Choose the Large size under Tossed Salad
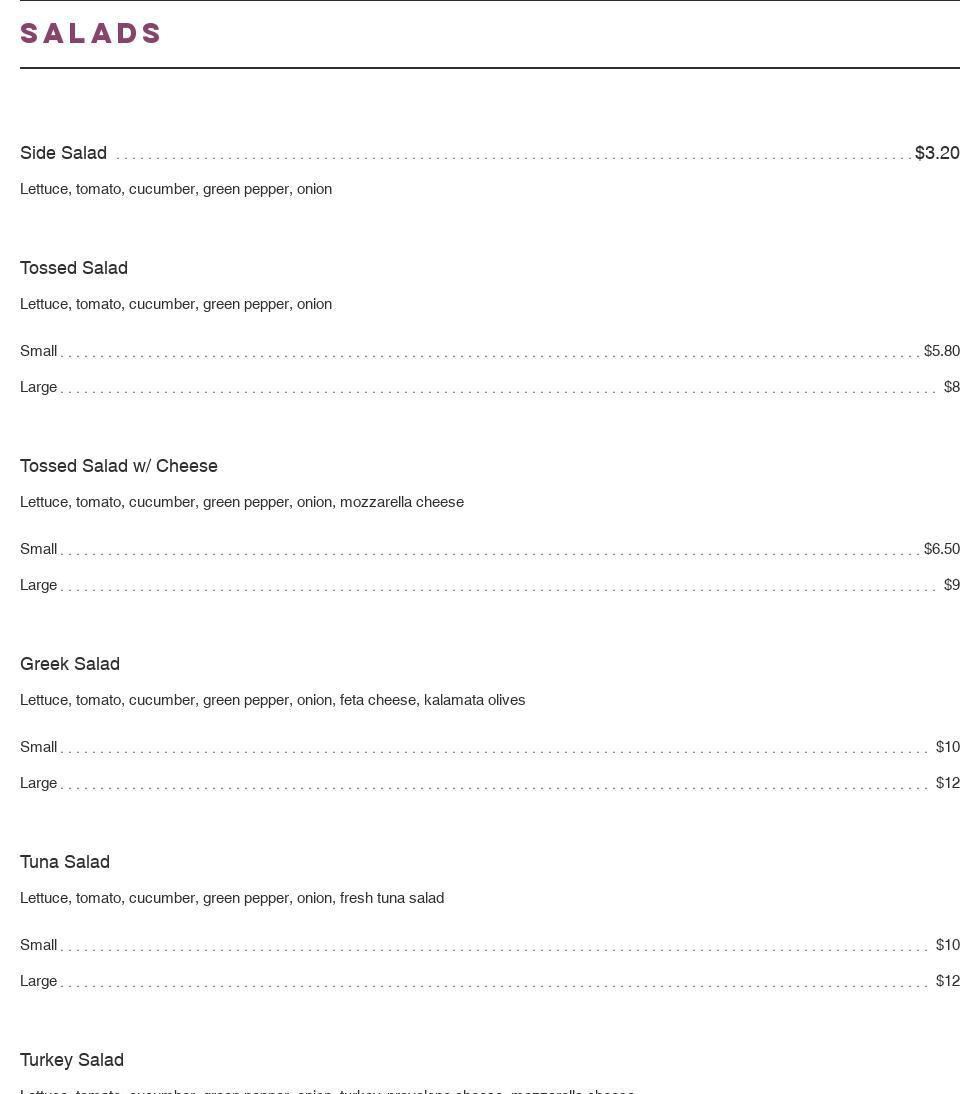 pos(39,387)
